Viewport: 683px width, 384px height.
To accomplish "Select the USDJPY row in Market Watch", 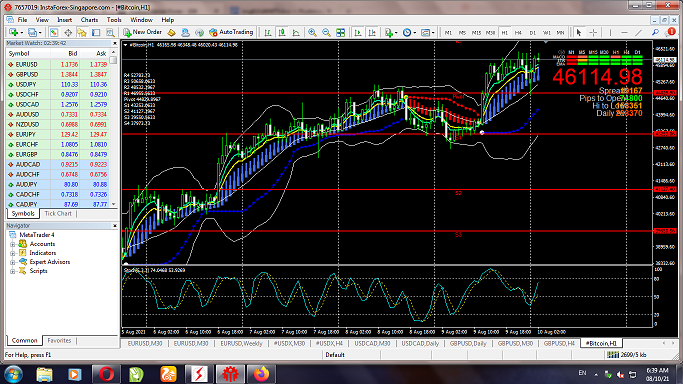I will [x=57, y=84].
